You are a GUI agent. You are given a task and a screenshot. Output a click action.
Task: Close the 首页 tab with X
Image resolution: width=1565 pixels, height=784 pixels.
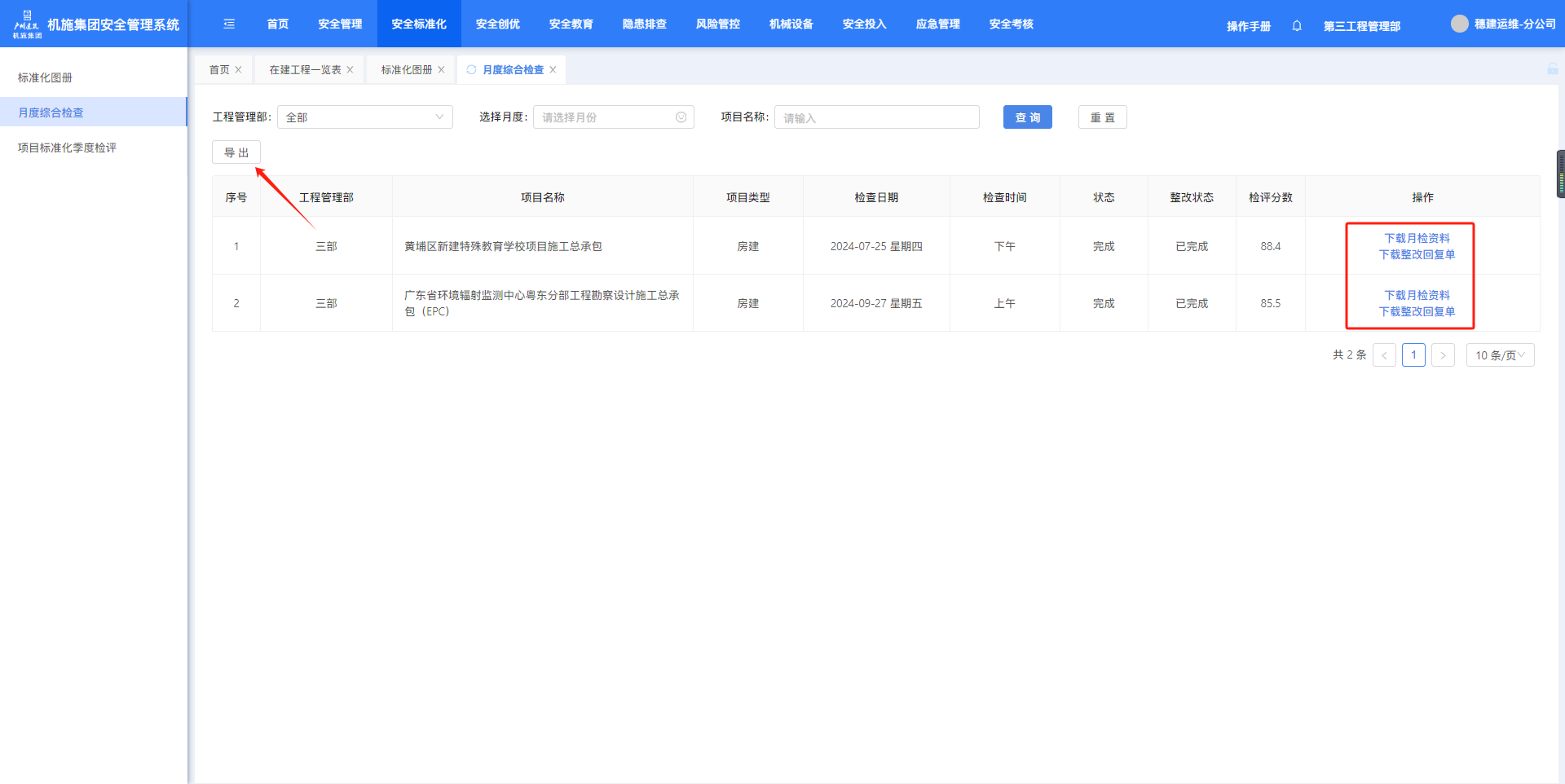(x=239, y=70)
